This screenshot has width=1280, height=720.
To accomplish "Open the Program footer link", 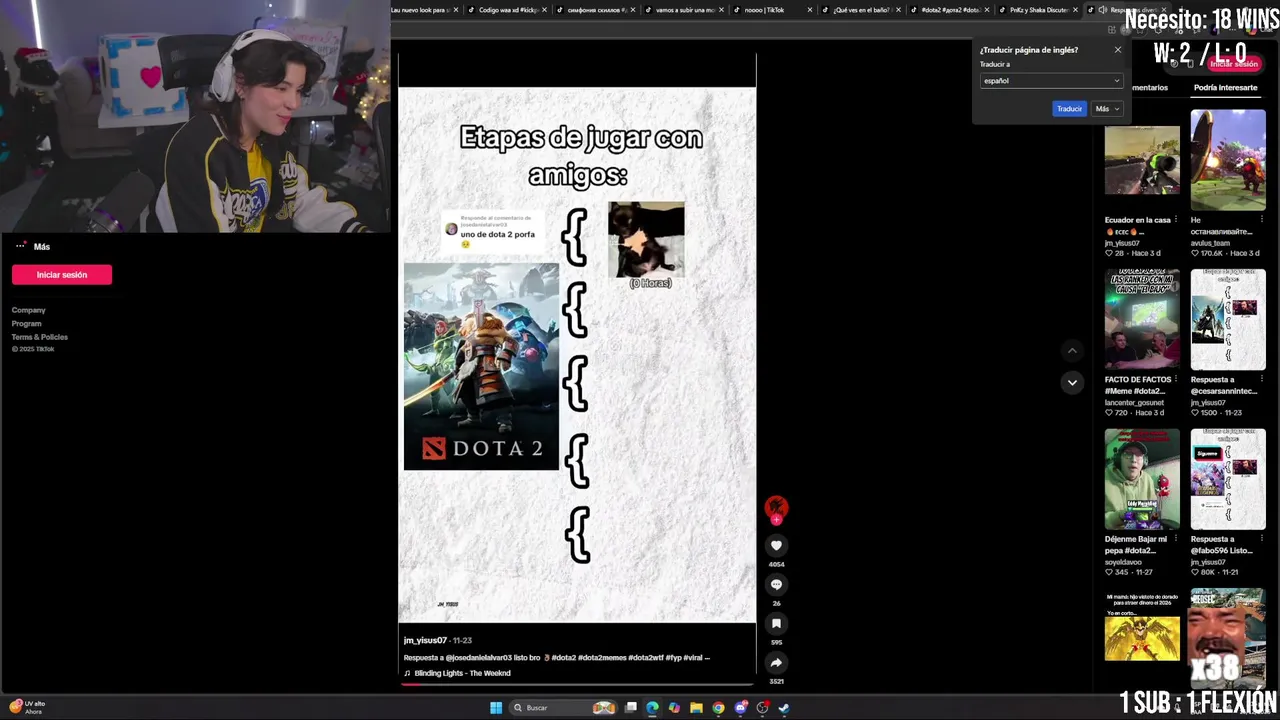I will coord(27,324).
